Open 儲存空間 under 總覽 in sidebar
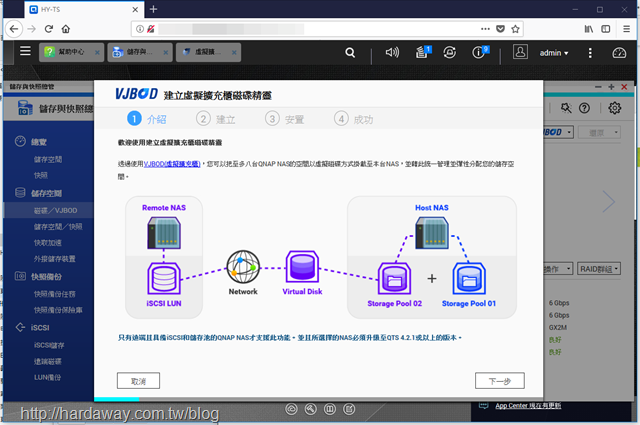This screenshot has height=425, width=640. (48, 159)
